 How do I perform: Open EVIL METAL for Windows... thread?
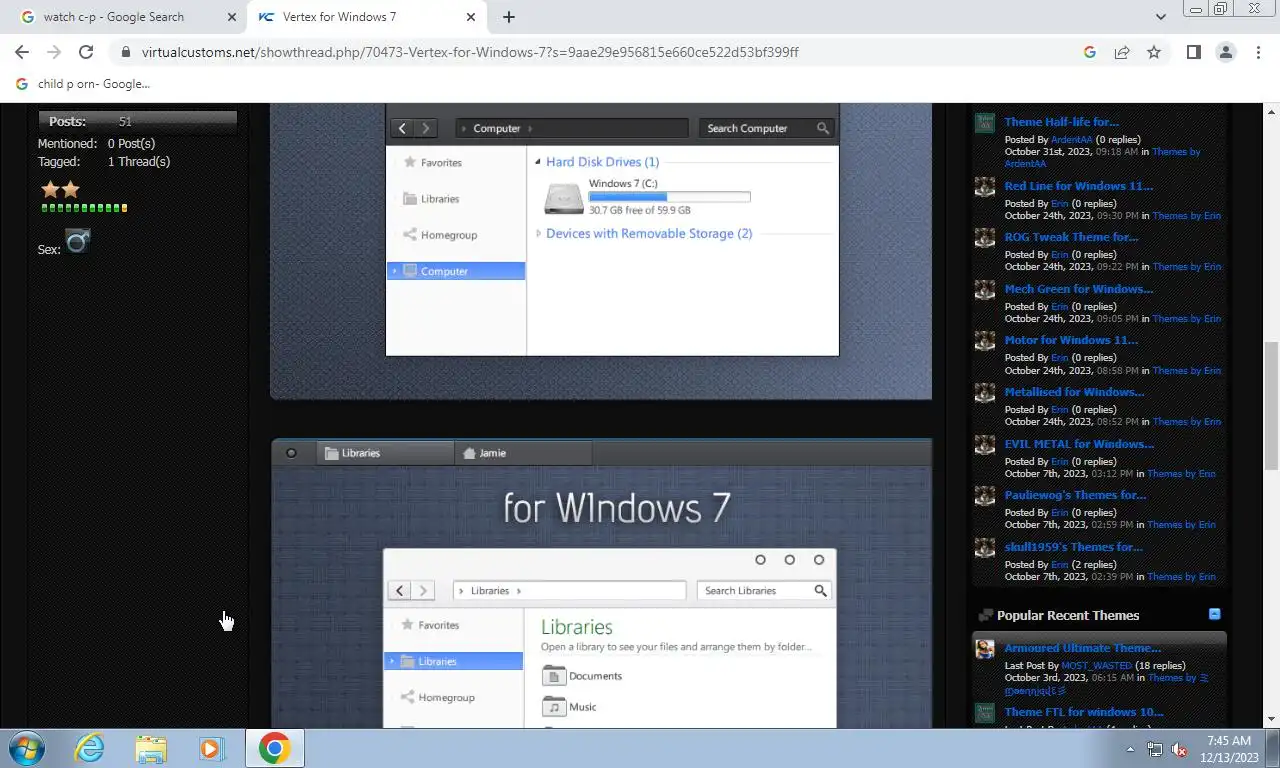(1078, 444)
